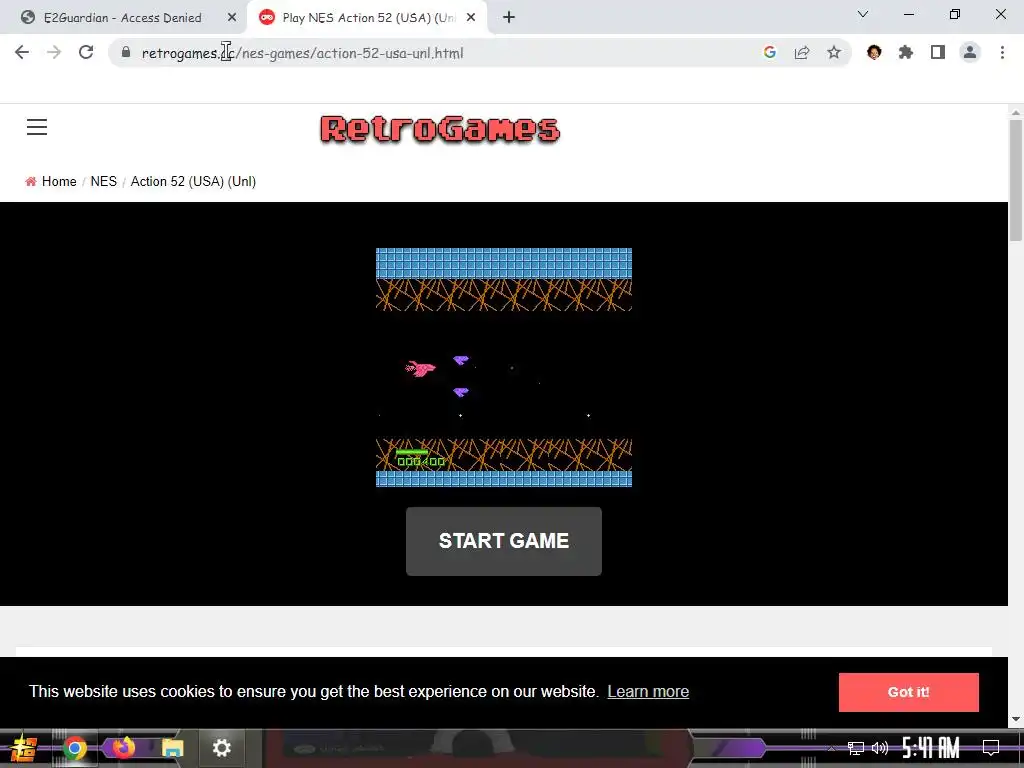This screenshot has height=768, width=1024.
Task: Follow the Home breadcrumb link
Action: [59, 182]
